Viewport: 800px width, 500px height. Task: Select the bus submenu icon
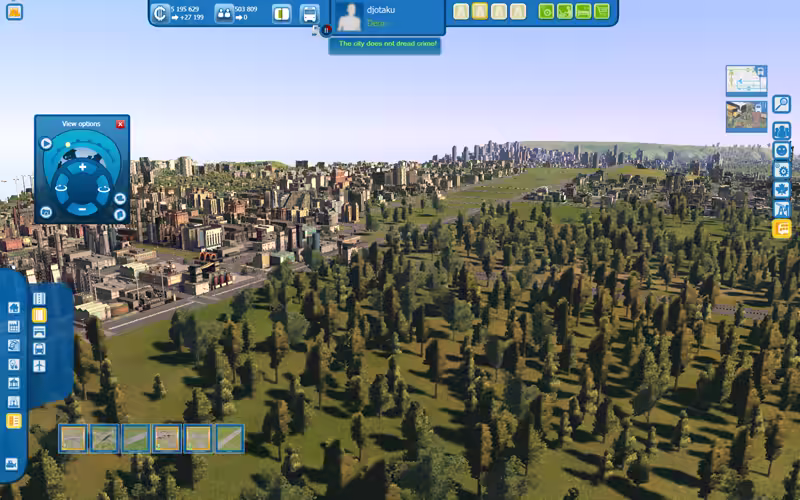point(39,349)
